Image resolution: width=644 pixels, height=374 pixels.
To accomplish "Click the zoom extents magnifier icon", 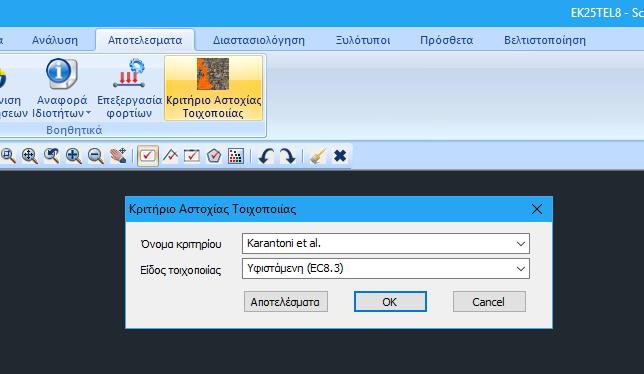I will [x=30, y=156].
